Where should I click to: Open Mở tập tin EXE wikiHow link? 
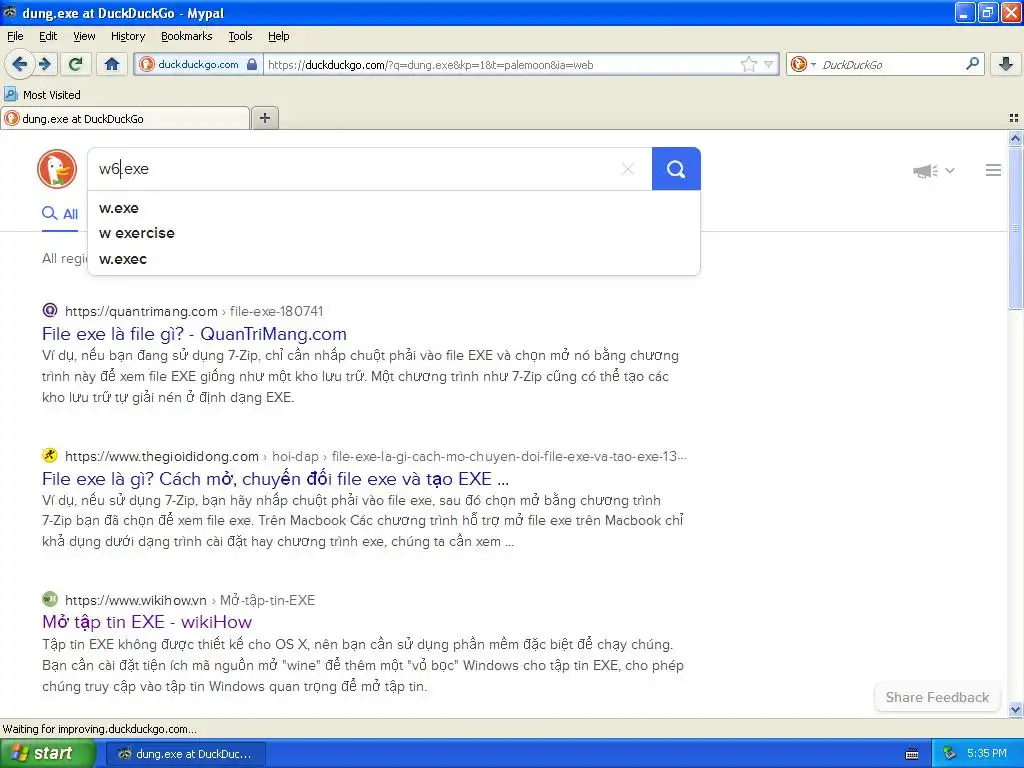[147, 622]
